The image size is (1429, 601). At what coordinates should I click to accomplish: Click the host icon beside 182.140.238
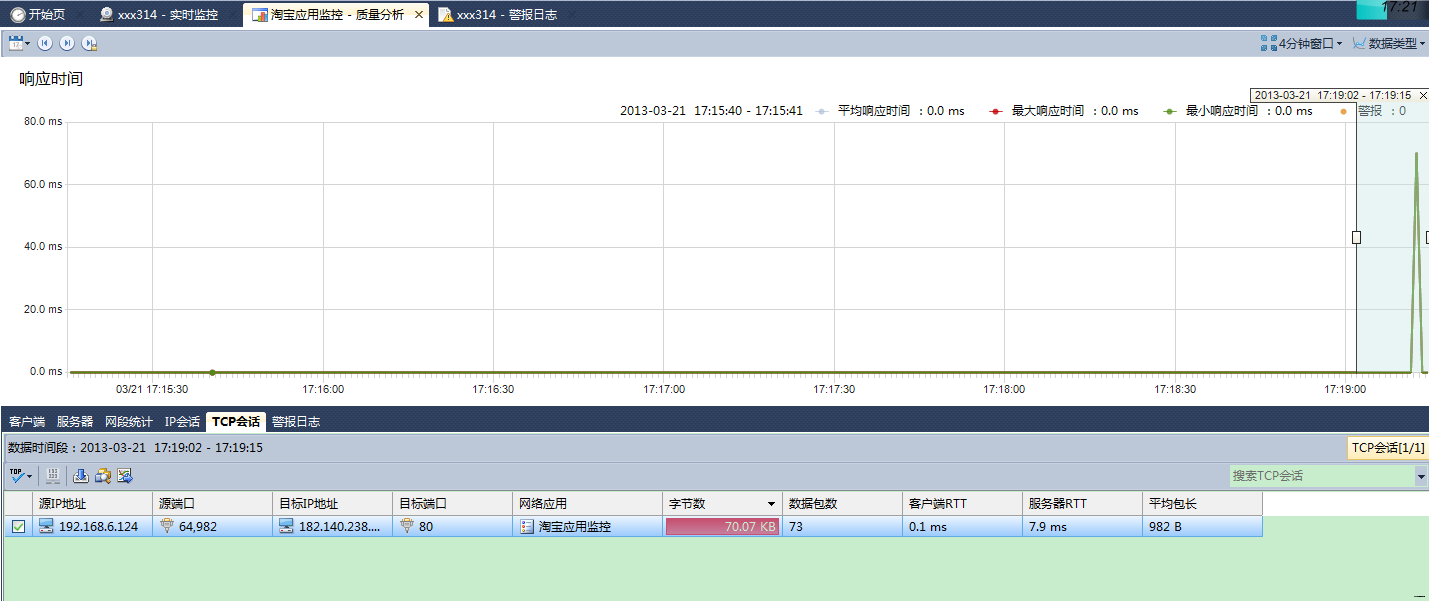pos(286,526)
